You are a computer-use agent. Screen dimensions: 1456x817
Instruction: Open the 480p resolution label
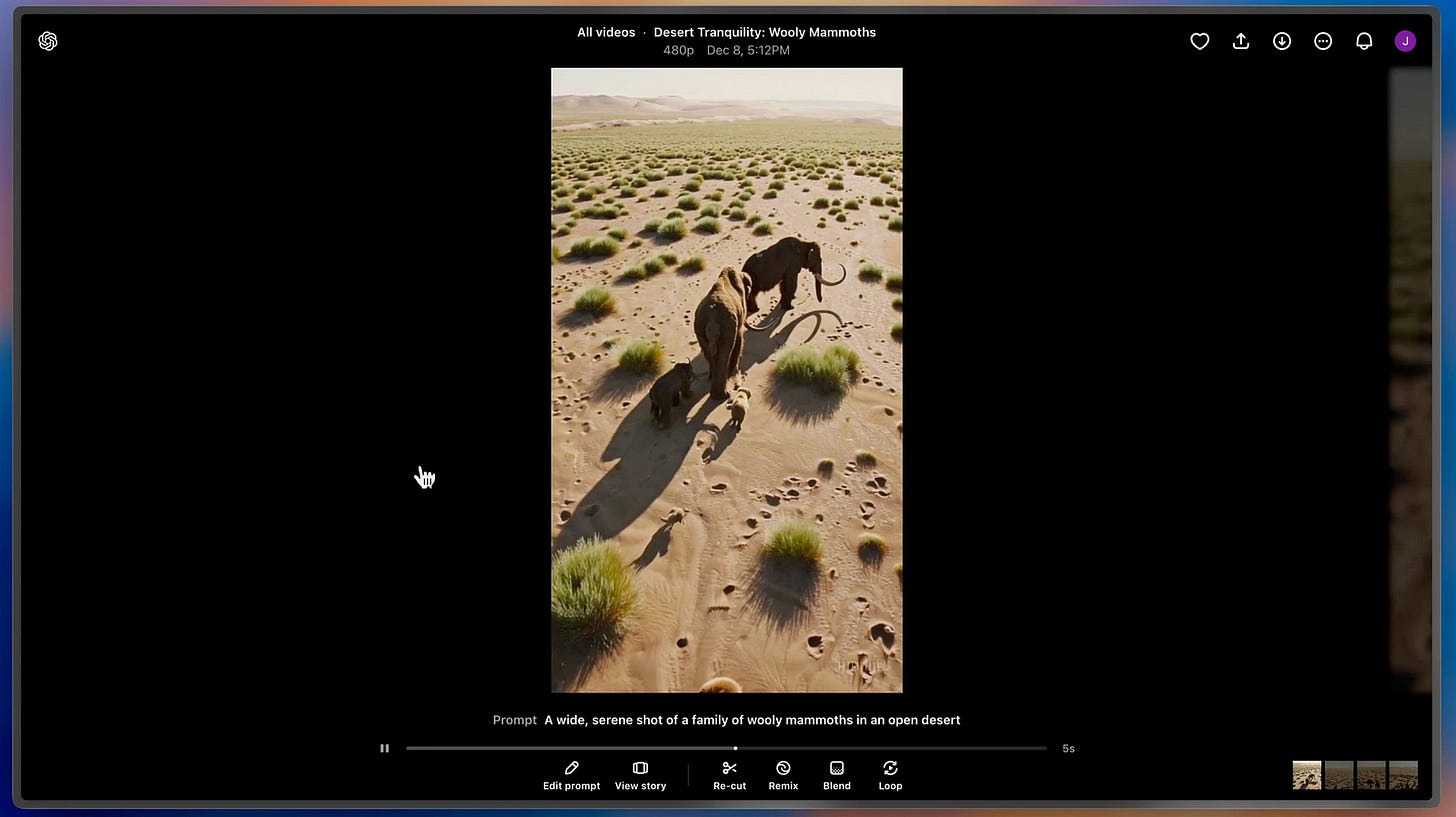pyautogui.click(x=678, y=50)
